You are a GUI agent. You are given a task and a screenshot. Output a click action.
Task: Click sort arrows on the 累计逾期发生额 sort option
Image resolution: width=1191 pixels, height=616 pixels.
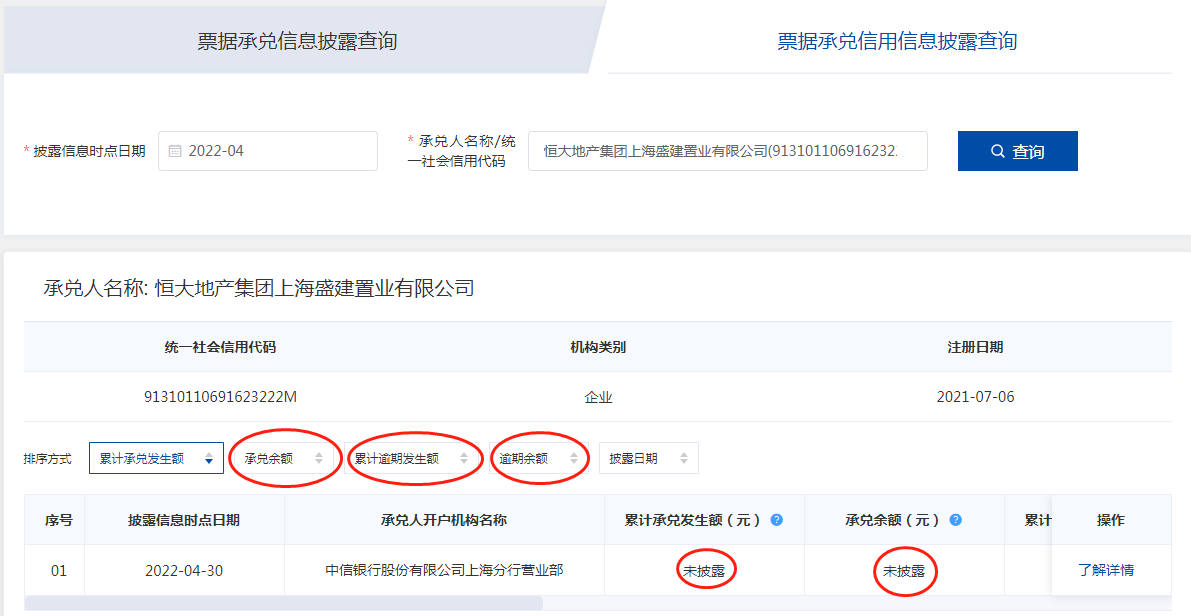click(x=464, y=458)
